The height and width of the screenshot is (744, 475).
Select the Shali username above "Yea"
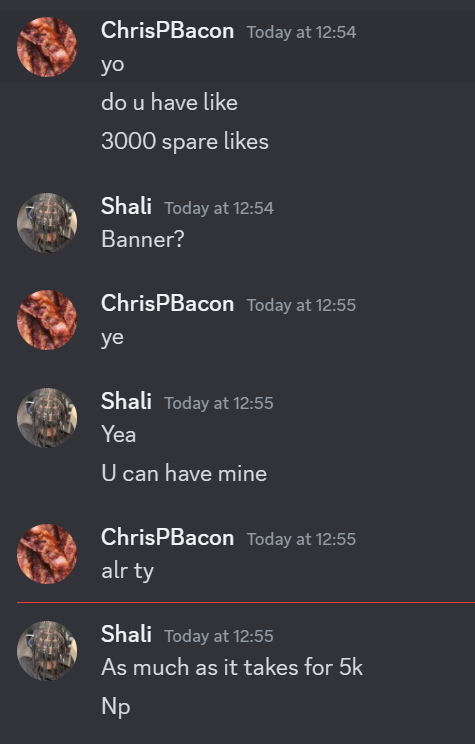(126, 401)
